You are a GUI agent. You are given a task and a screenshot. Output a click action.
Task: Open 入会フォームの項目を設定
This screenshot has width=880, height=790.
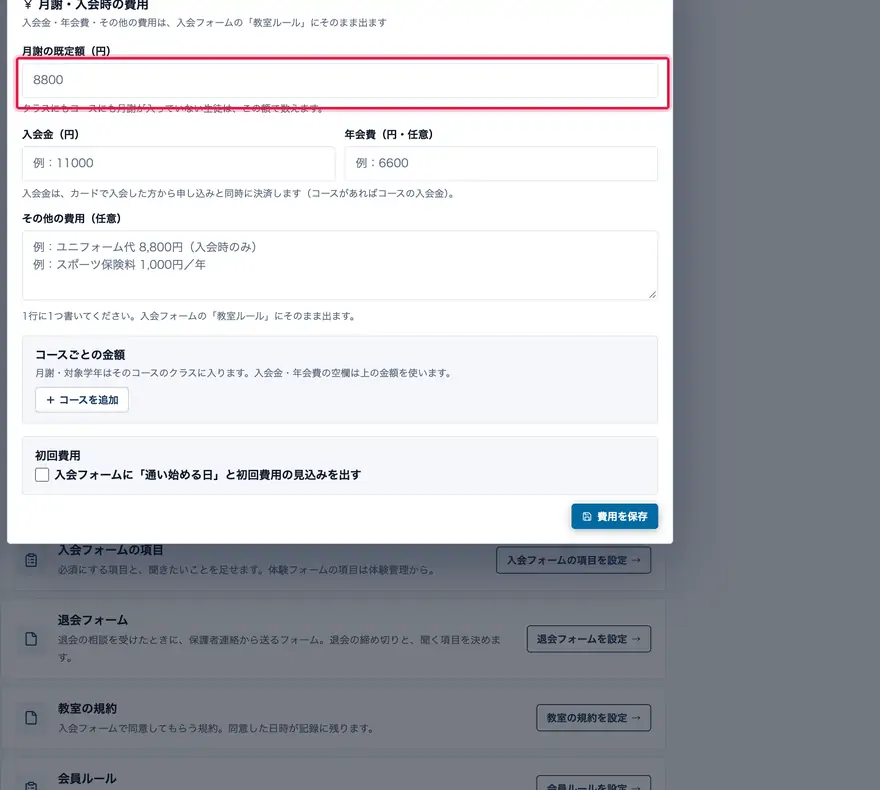point(574,560)
